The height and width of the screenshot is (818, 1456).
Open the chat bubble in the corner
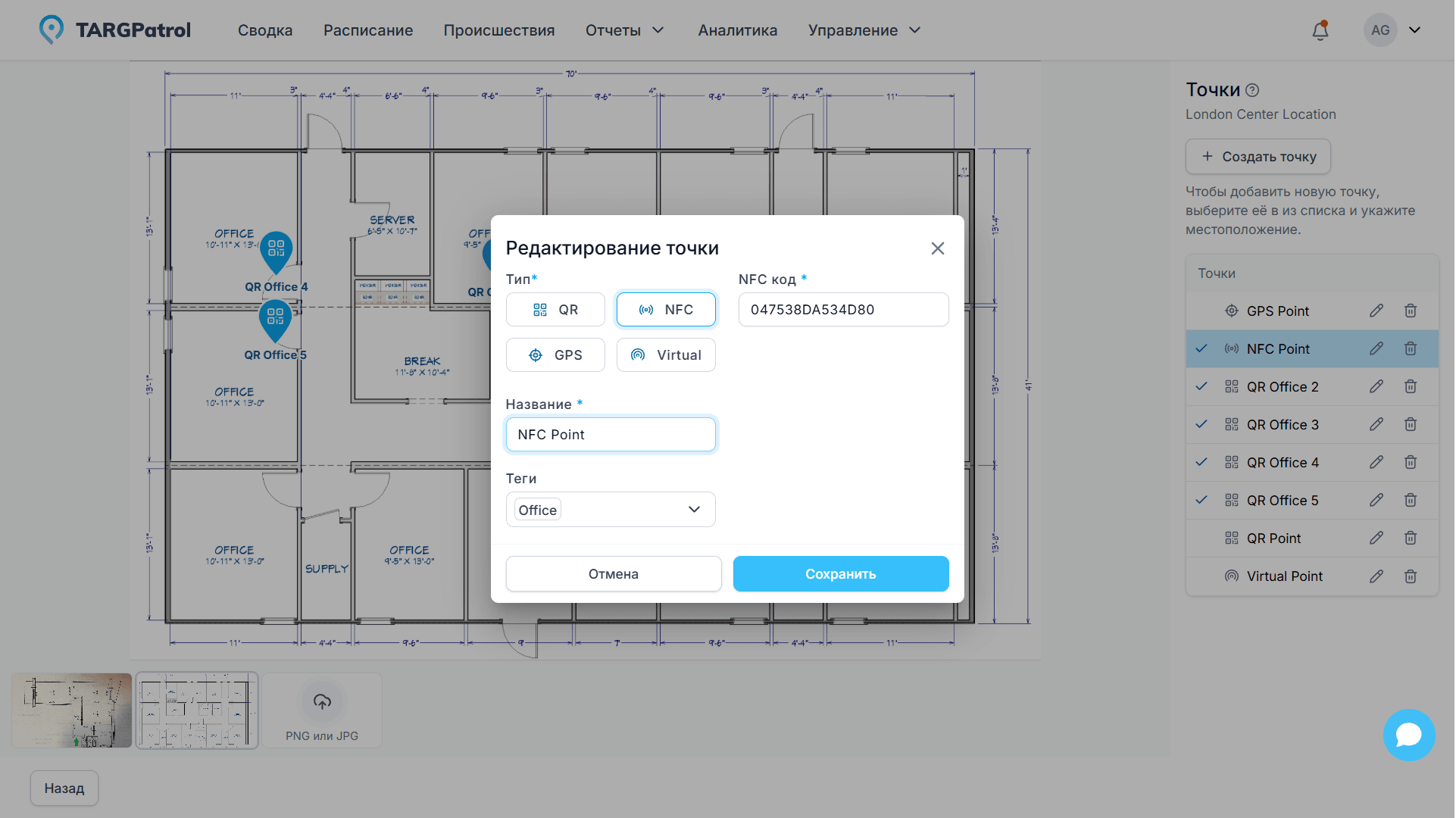(x=1409, y=735)
